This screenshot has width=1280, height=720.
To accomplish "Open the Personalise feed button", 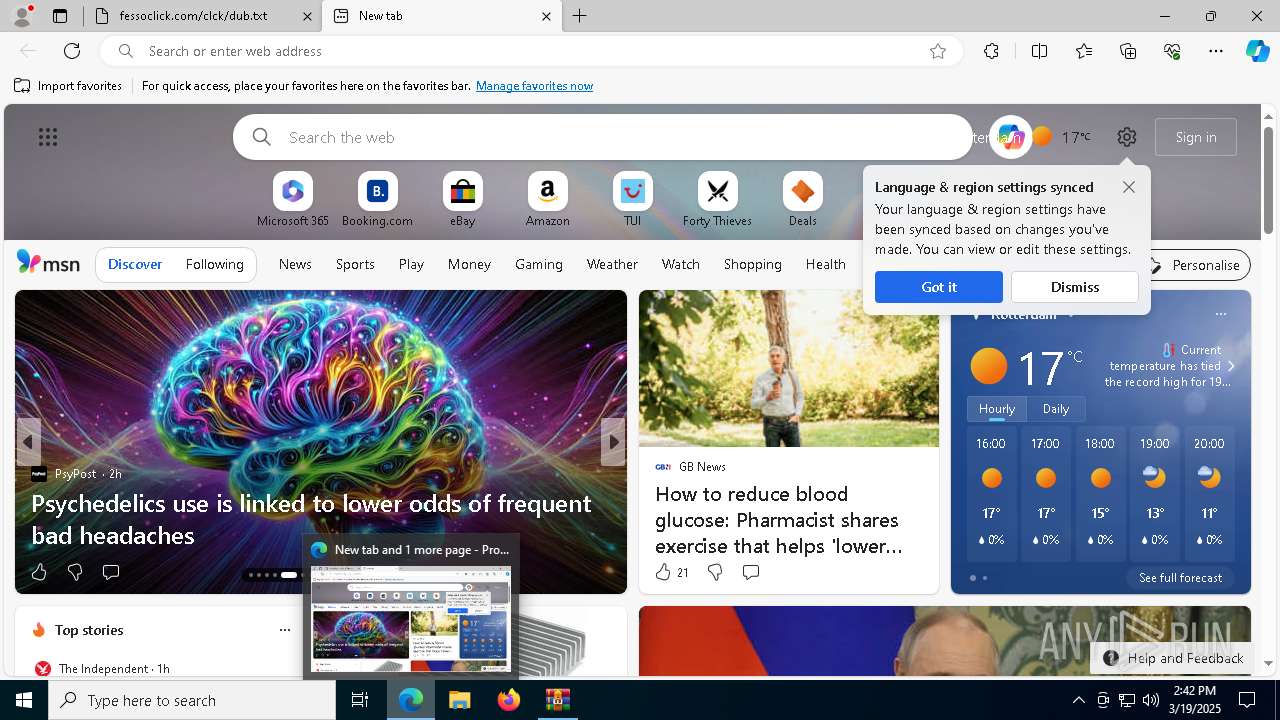I will 1195,265.
